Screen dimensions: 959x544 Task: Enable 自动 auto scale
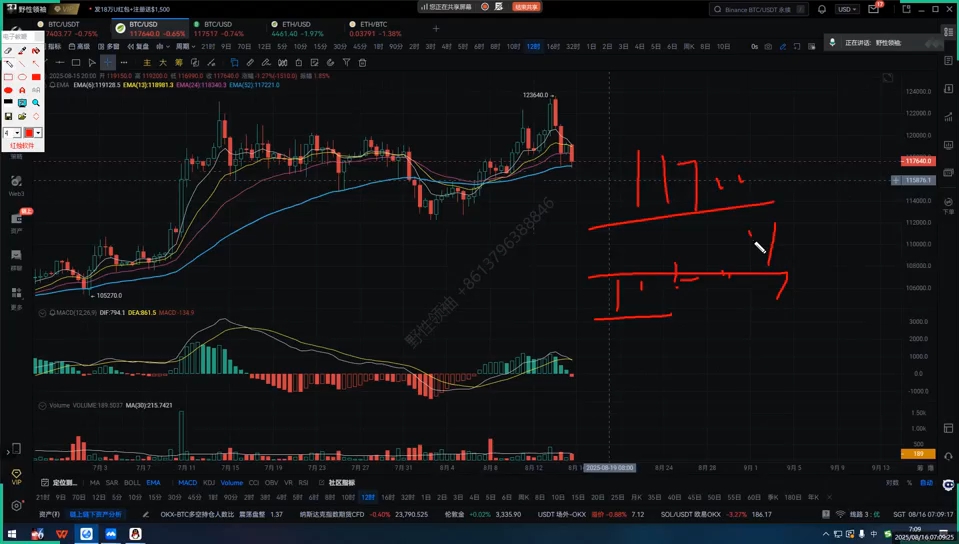coord(927,483)
